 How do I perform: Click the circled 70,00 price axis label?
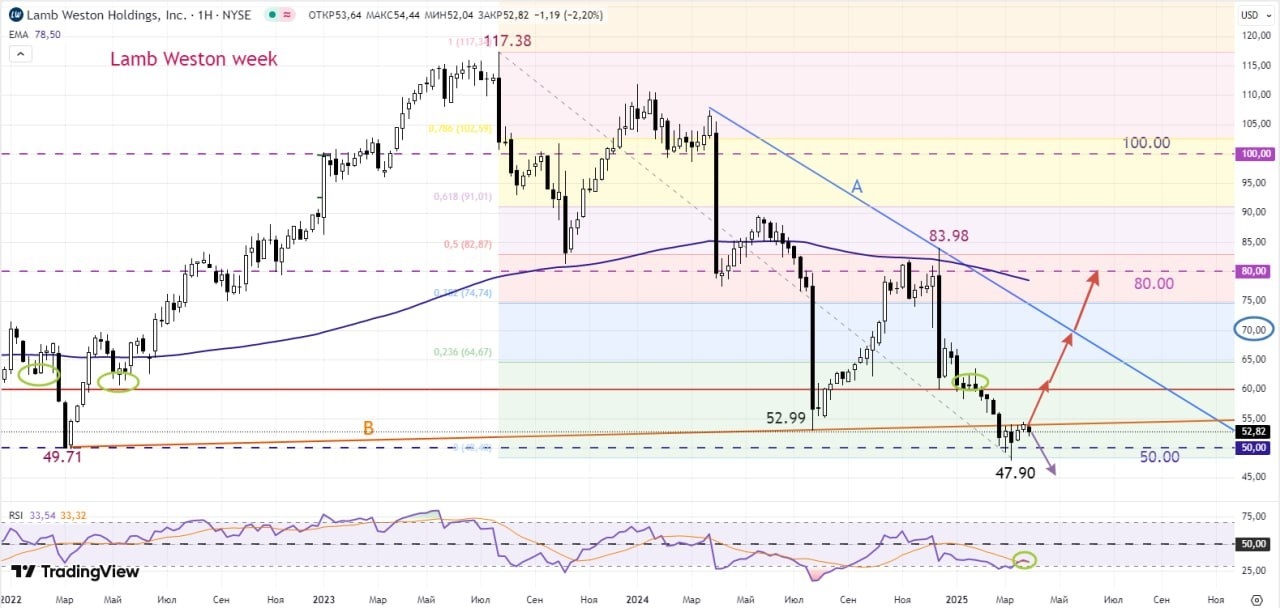click(x=1255, y=329)
